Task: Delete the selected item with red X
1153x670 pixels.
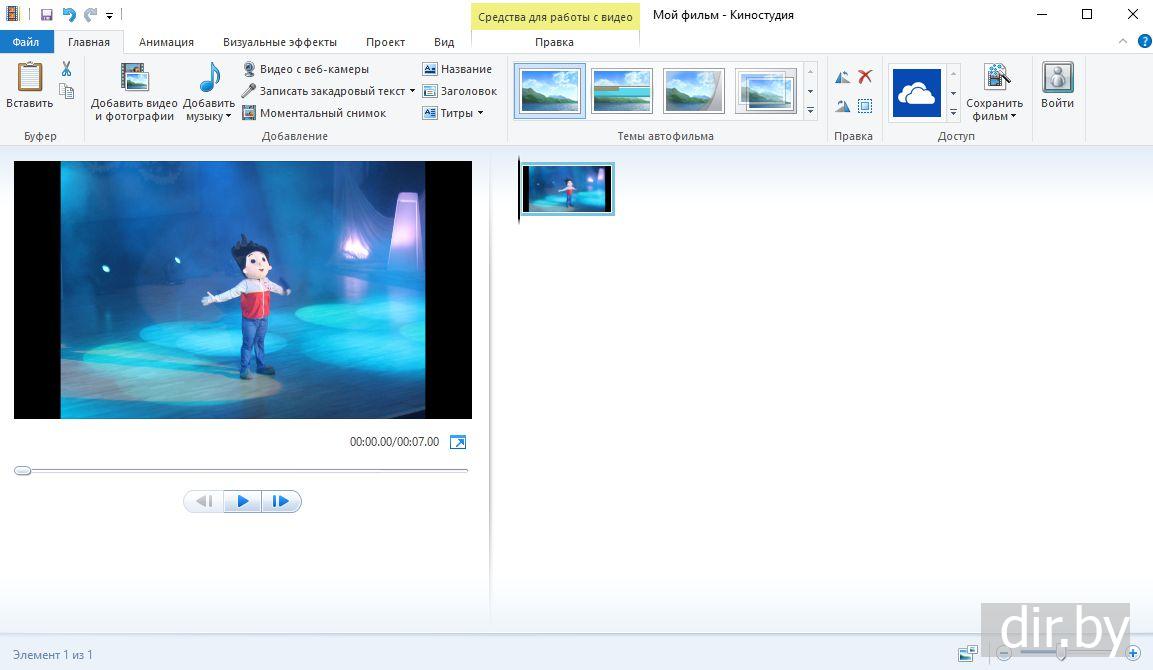Action: [866, 77]
